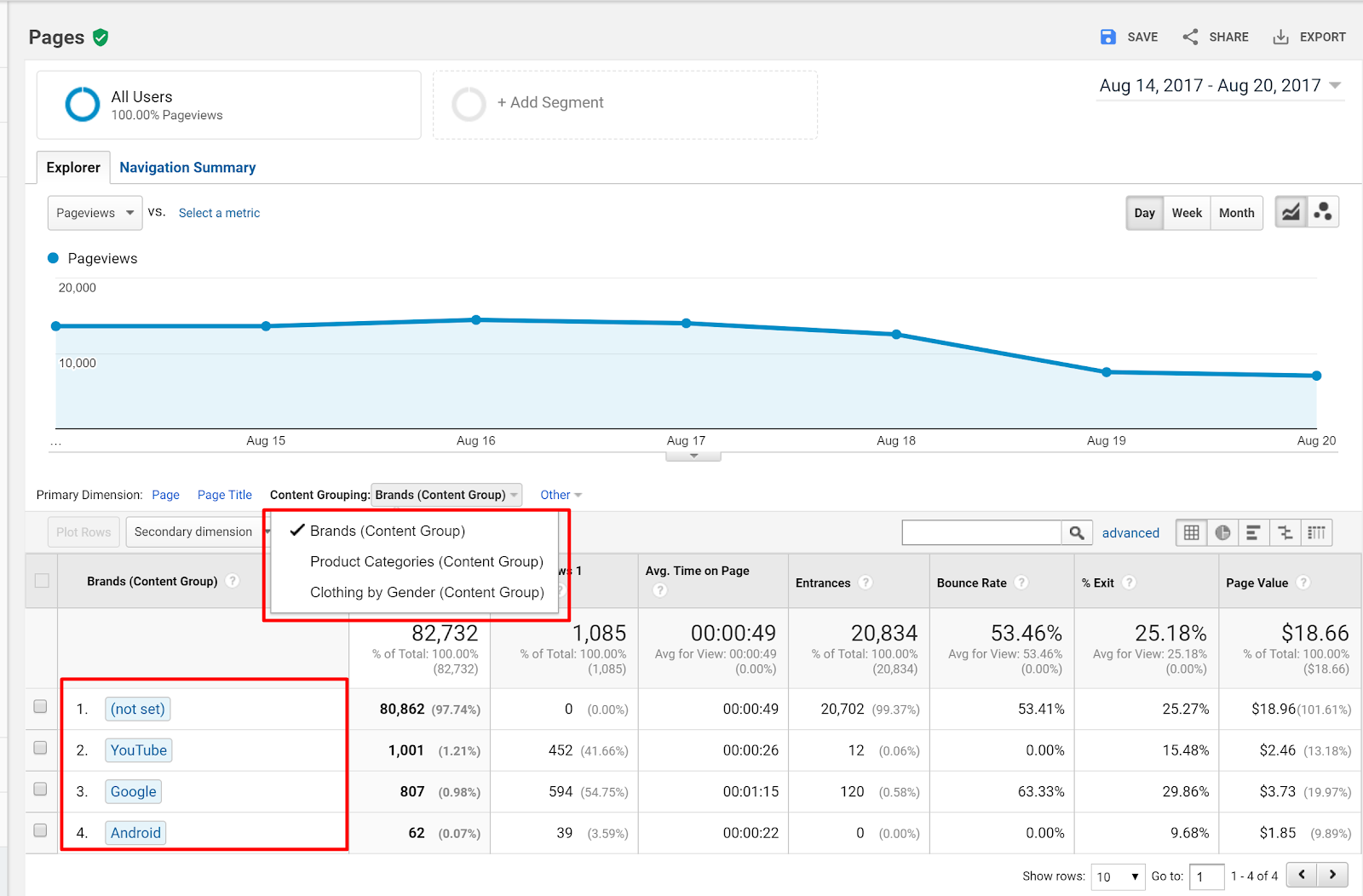
Task: Toggle the select-all rows checkbox
Action: coord(41,581)
